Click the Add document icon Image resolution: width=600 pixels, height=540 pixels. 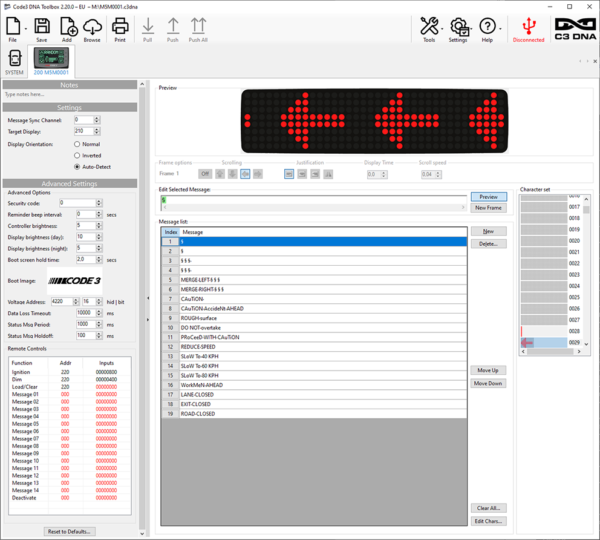pos(68,26)
